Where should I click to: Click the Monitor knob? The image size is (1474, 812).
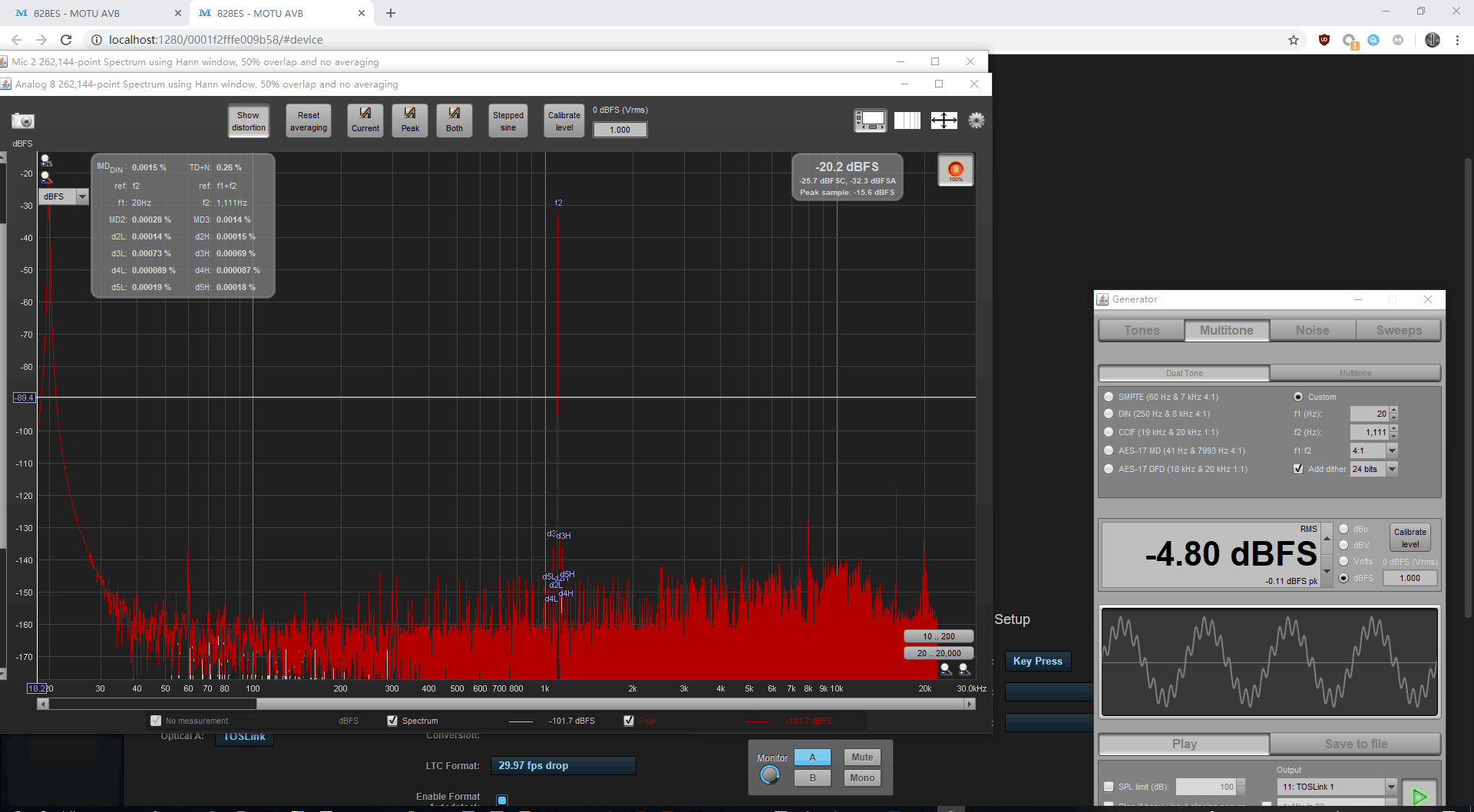(x=770, y=776)
